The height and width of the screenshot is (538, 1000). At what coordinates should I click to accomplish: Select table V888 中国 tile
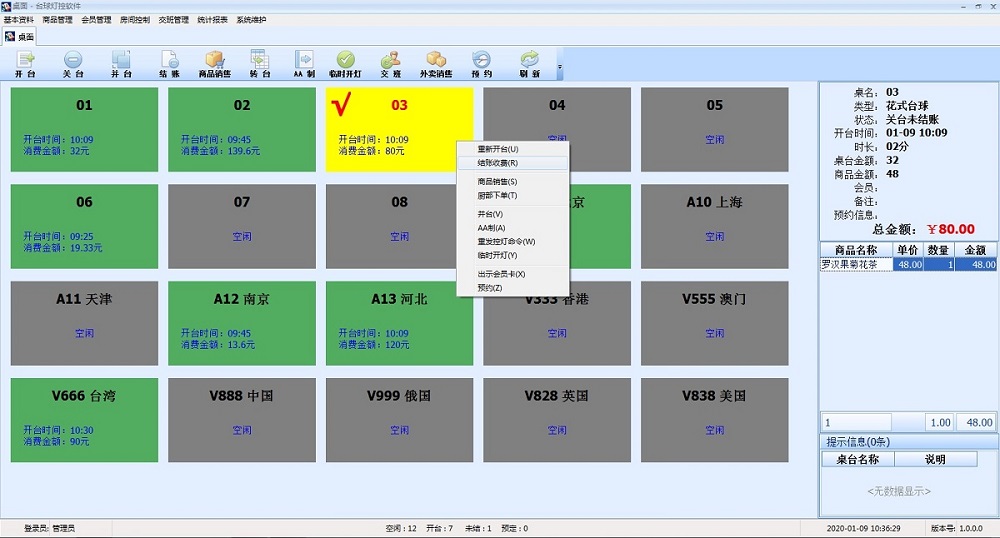[242, 420]
